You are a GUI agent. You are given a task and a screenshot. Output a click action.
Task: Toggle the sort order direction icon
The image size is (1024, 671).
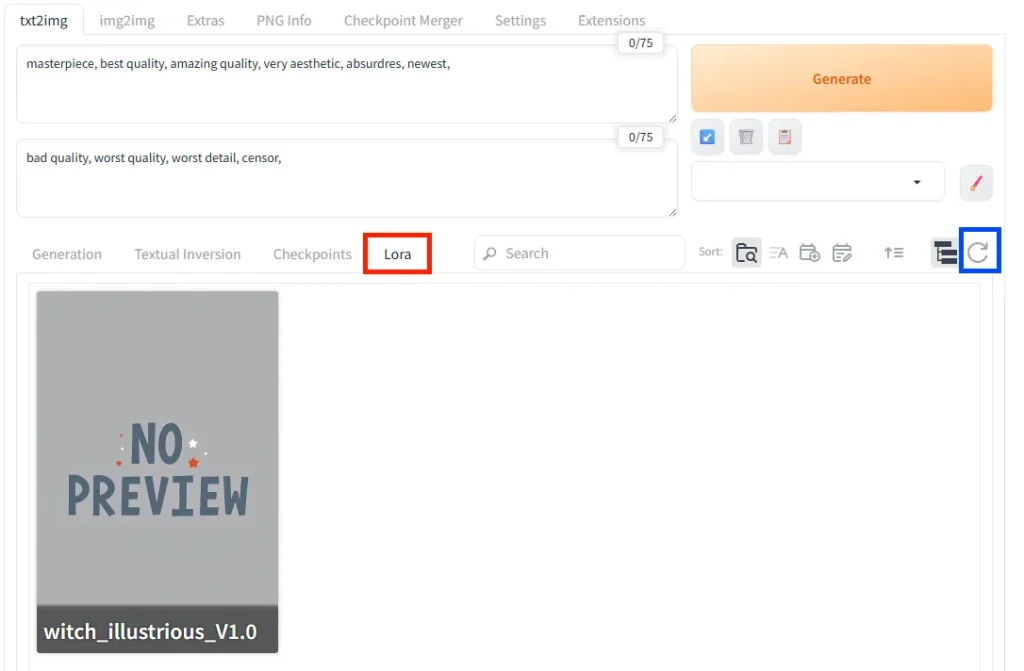893,253
